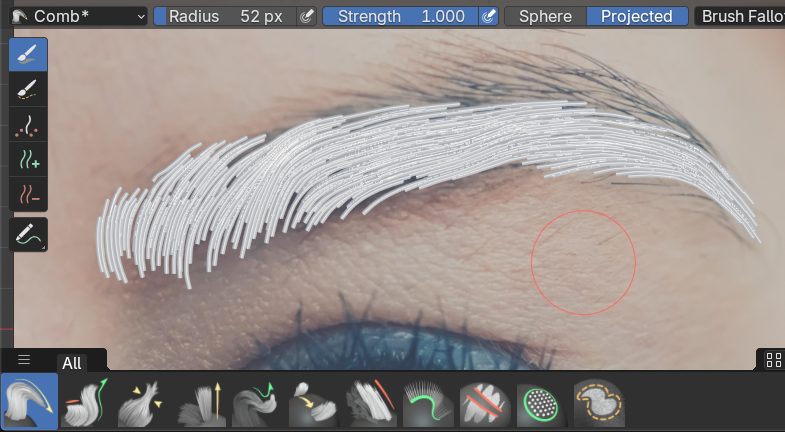Click the Strength 1.000 slider

click(400, 17)
